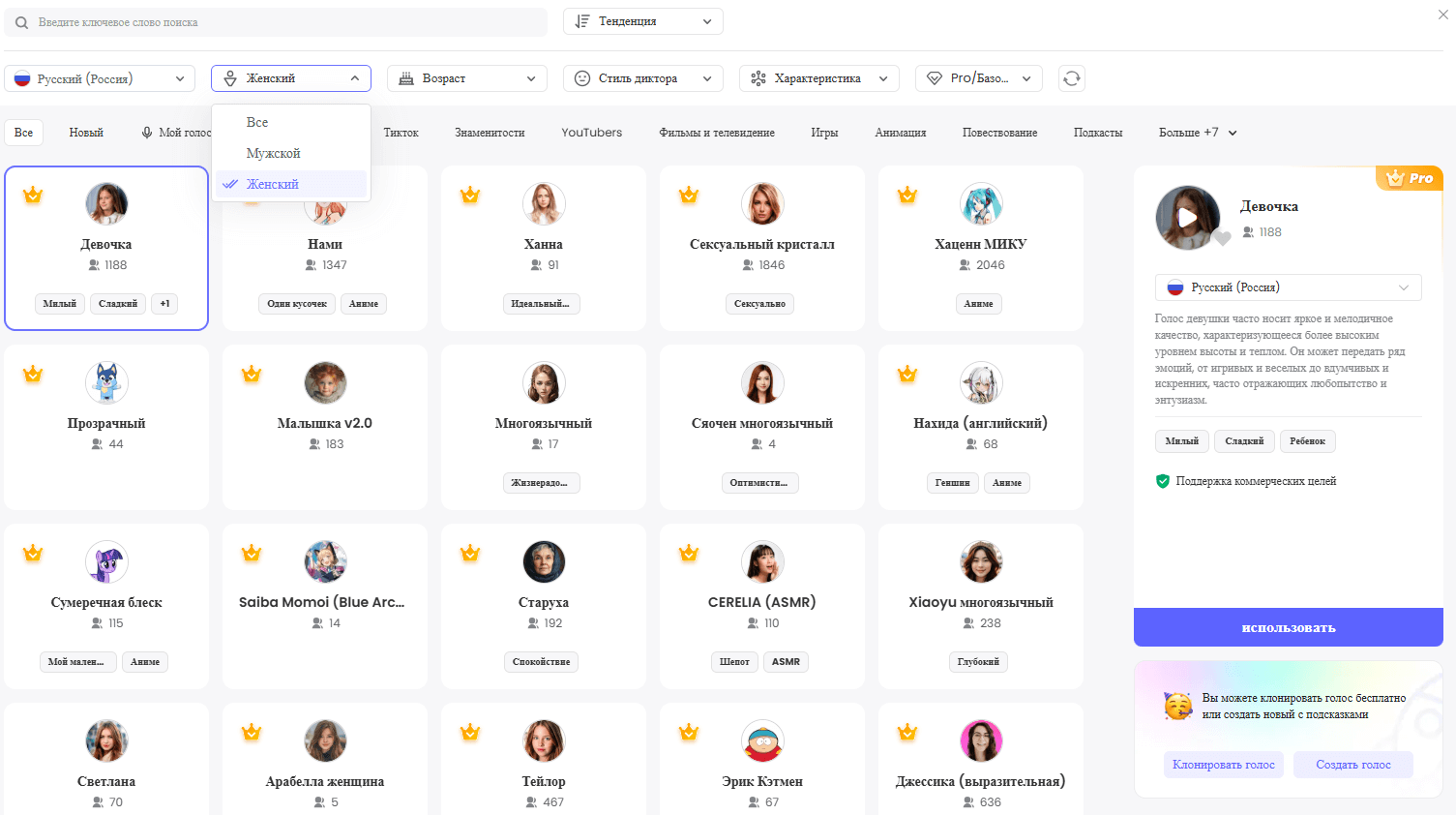Open language dropdown in the voice details panel

(x=1289, y=287)
